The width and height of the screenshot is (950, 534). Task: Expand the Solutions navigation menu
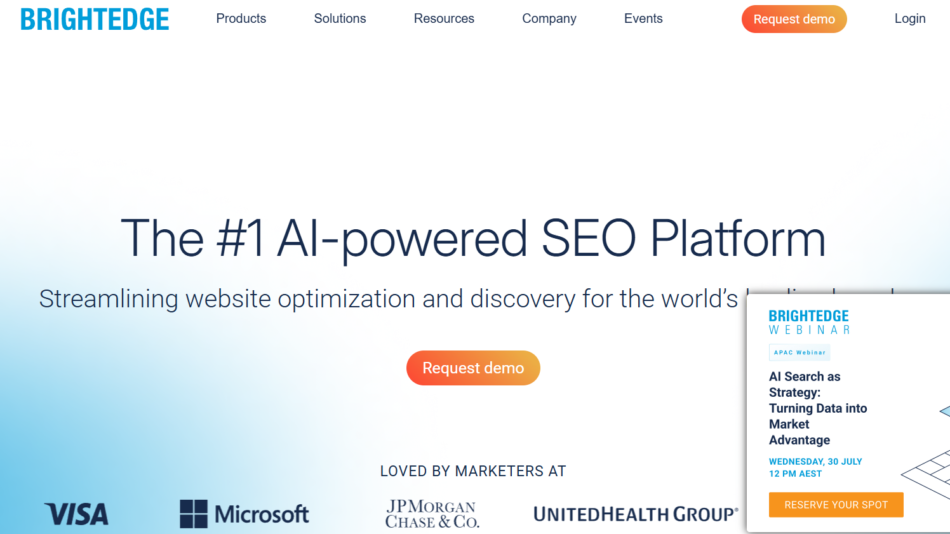pyautogui.click(x=340, y=19)
